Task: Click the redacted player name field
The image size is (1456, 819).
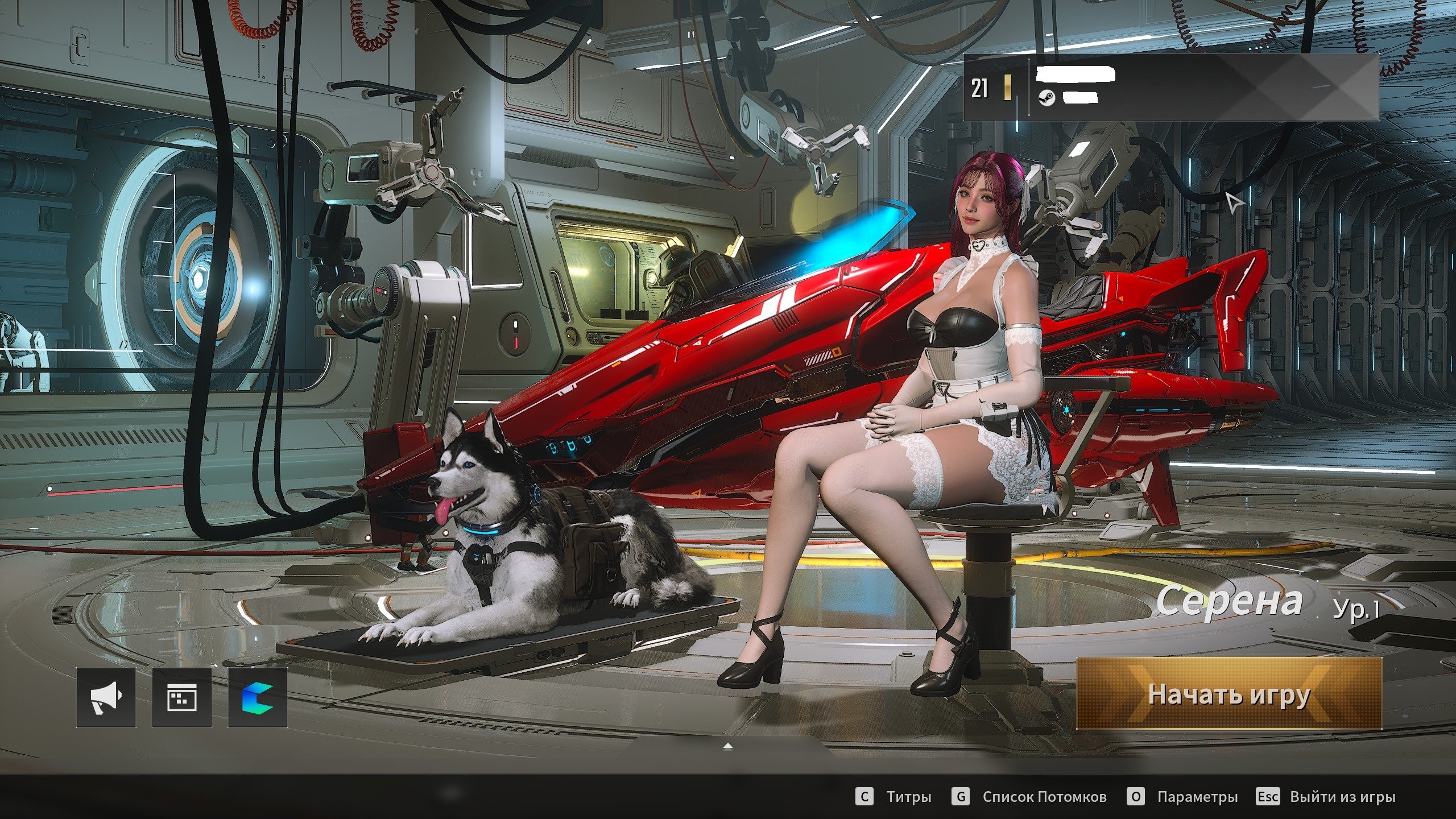Action: tap(1075, 74)
